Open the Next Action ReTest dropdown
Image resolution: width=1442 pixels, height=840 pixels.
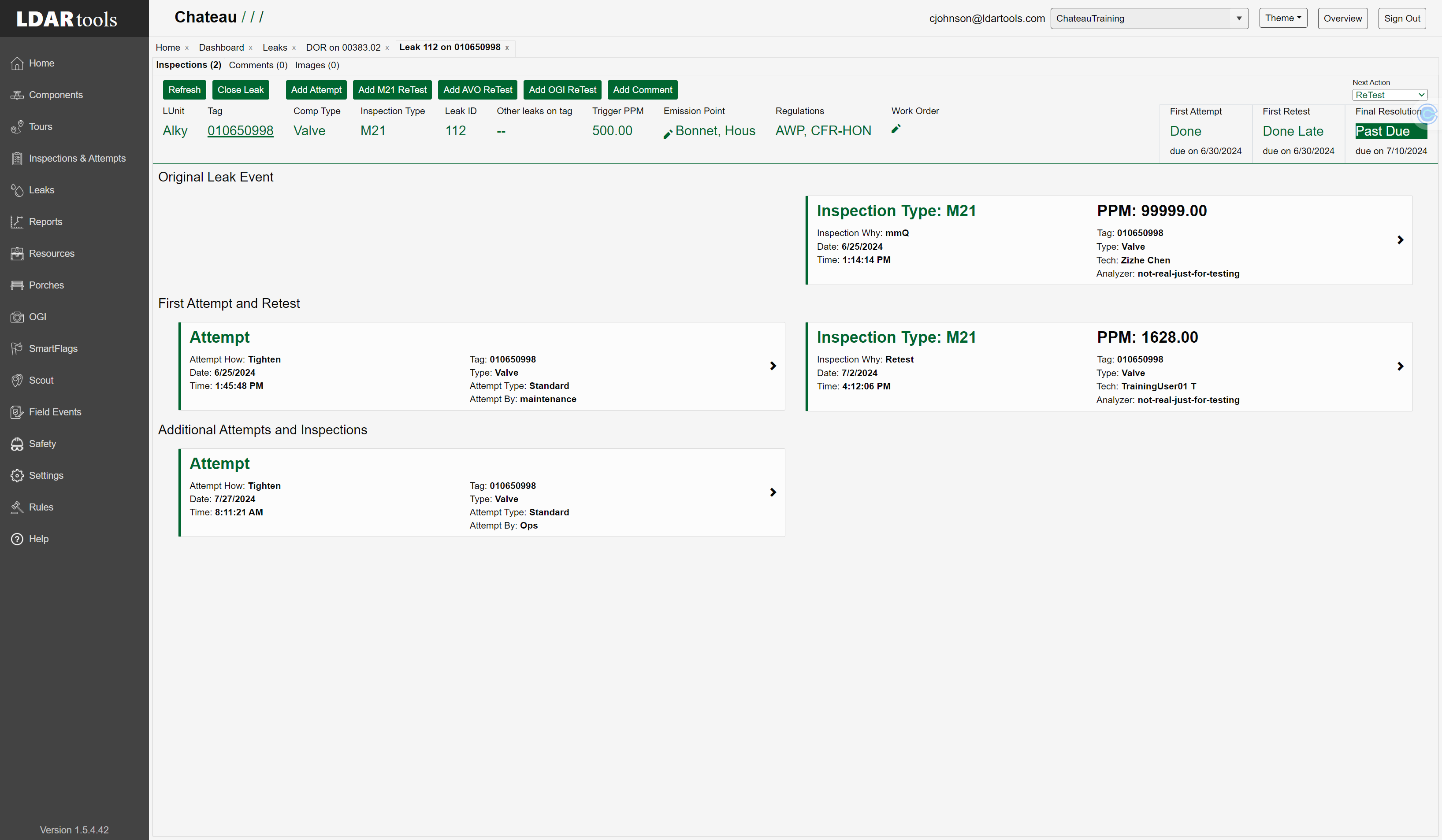(x=1390, y=95)
